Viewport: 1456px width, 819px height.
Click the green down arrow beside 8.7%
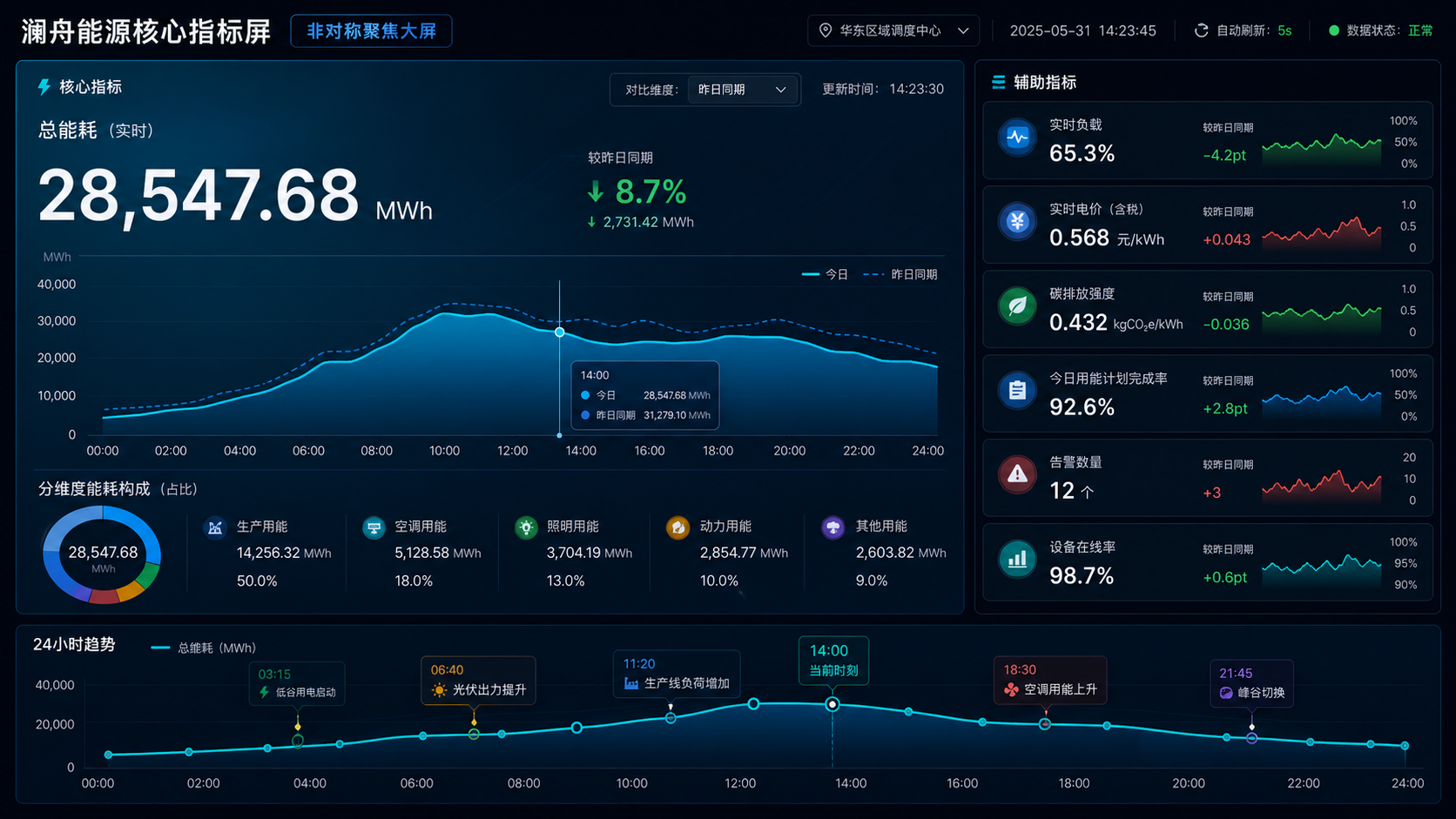[x=596, y=191]
